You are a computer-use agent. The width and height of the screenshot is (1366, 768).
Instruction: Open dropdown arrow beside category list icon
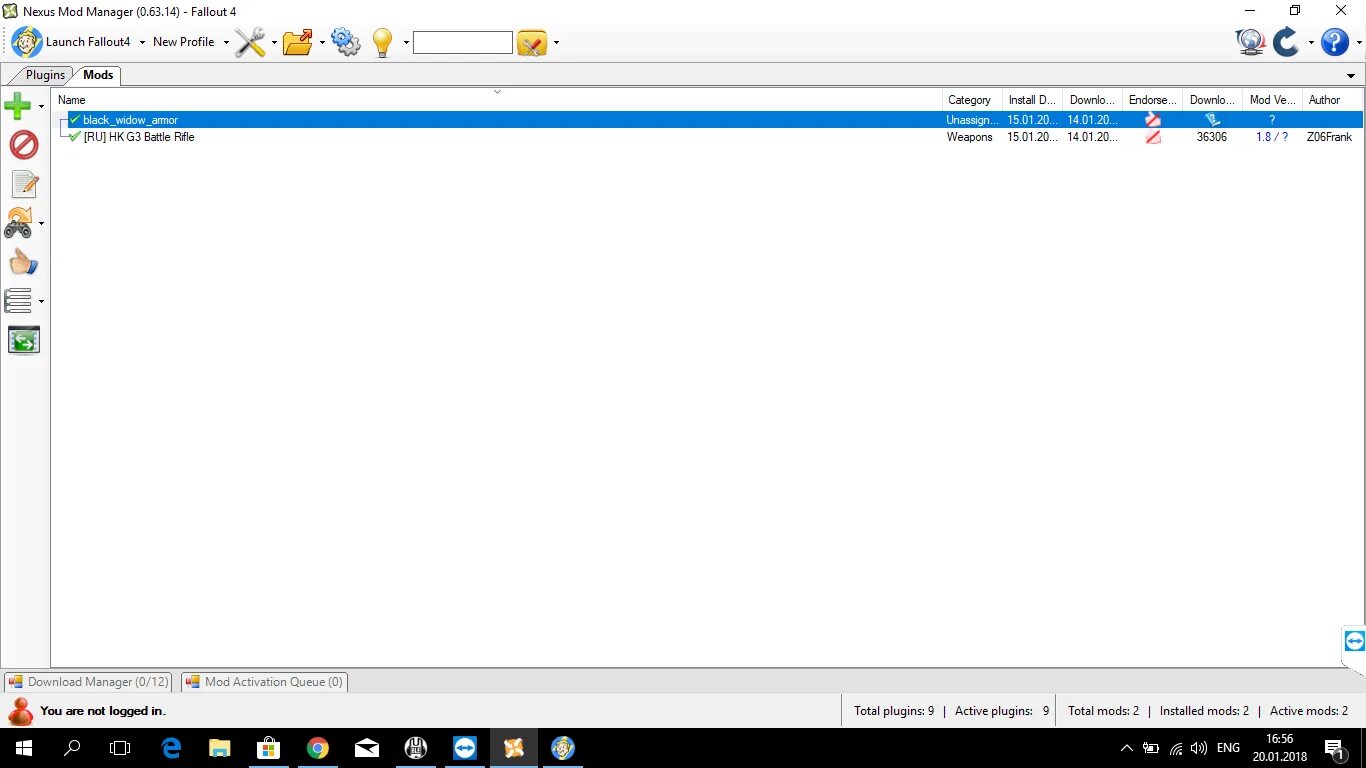point(41,301)
